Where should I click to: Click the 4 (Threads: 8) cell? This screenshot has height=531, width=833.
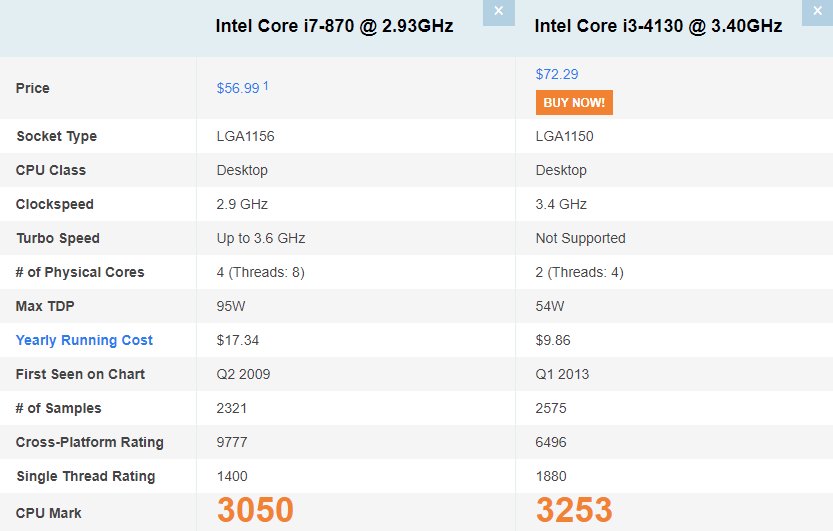click(260, 272)
